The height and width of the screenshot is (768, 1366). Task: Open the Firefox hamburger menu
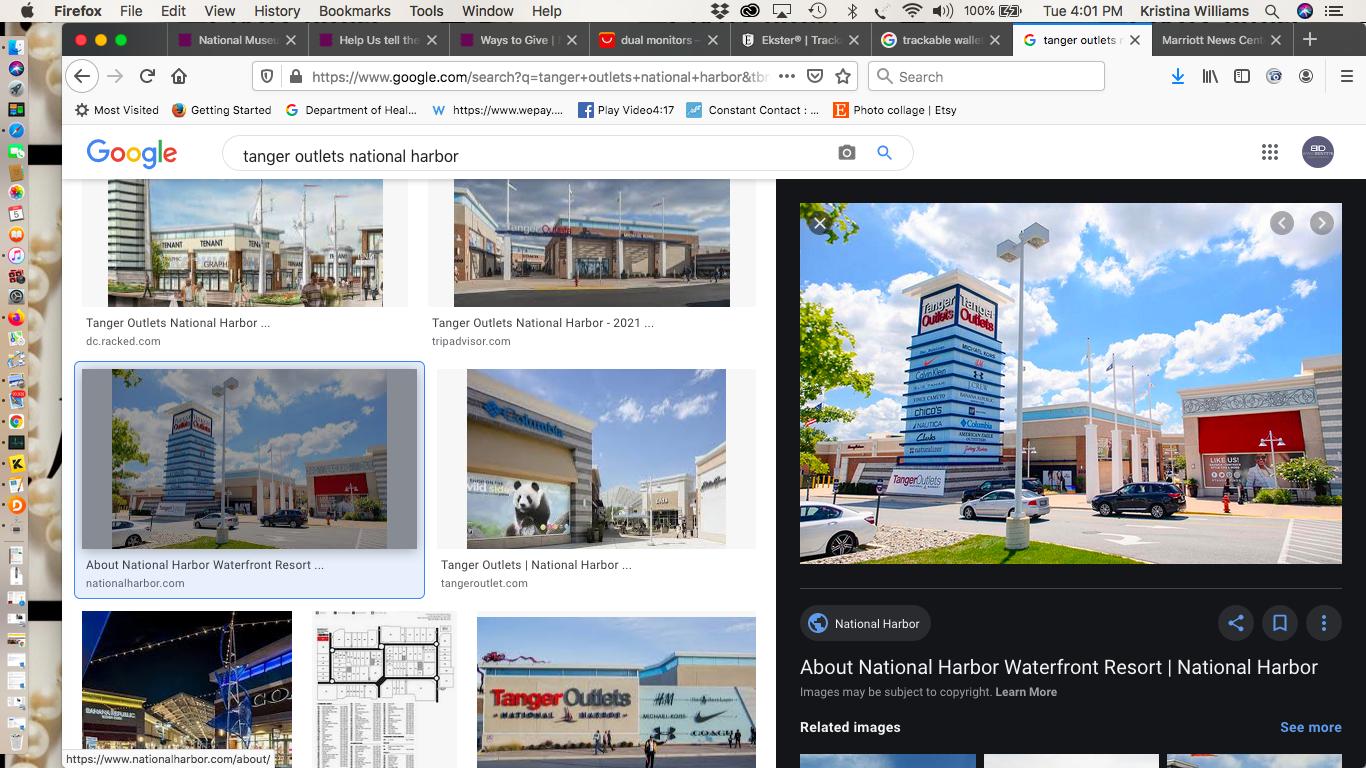[x=1346, y=76]
